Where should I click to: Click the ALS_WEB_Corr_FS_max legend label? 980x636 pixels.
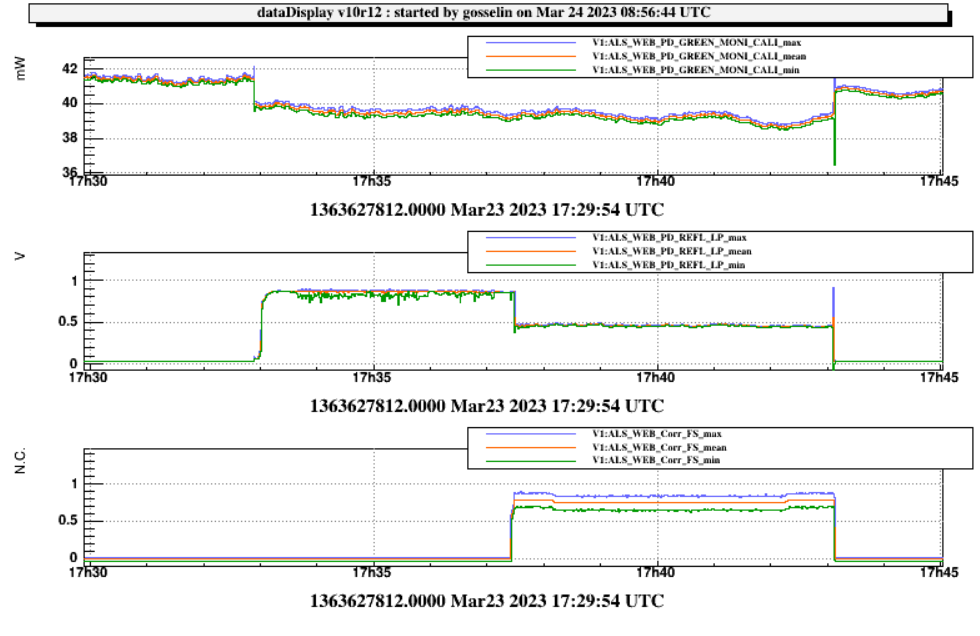tap(656, 435)
